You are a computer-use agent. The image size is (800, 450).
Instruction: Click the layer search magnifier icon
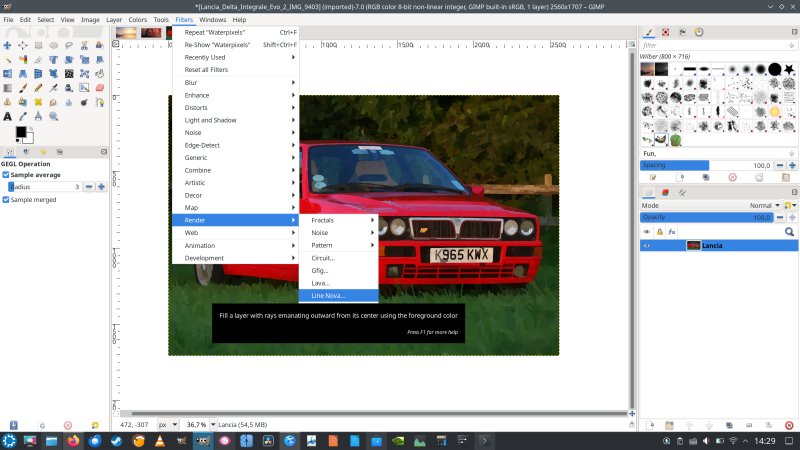click(789, 231)
